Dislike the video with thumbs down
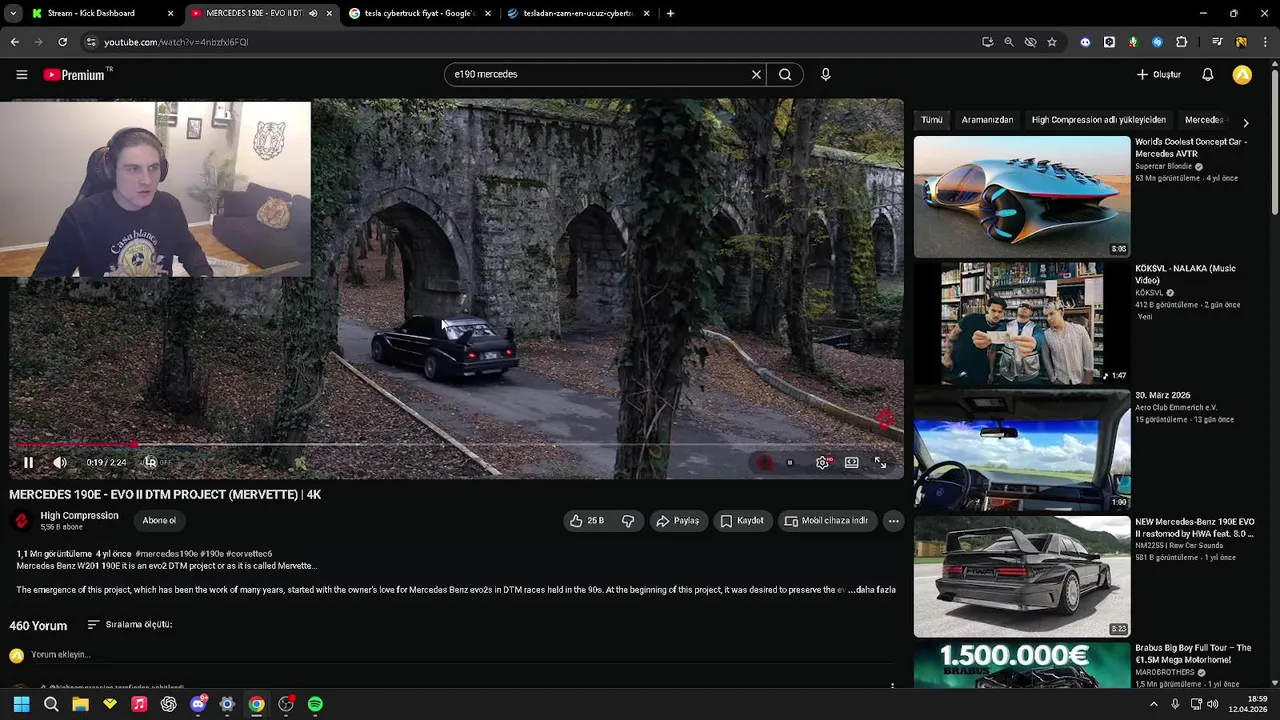The width and height of the screenshot is (1280, 720). point(628,521)
